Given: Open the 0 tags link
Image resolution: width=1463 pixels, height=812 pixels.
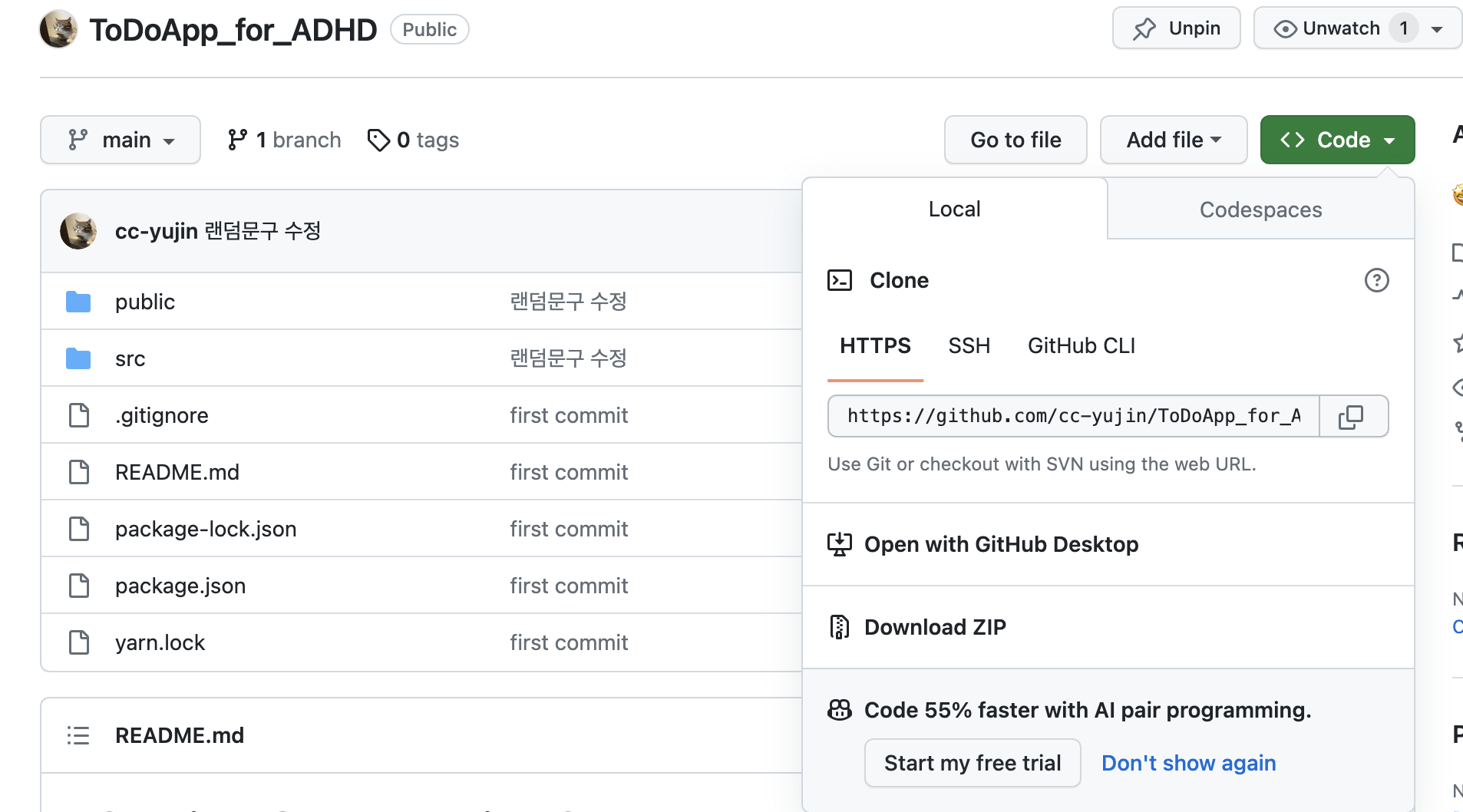Looking at the screenshot, I should point(413,140).
